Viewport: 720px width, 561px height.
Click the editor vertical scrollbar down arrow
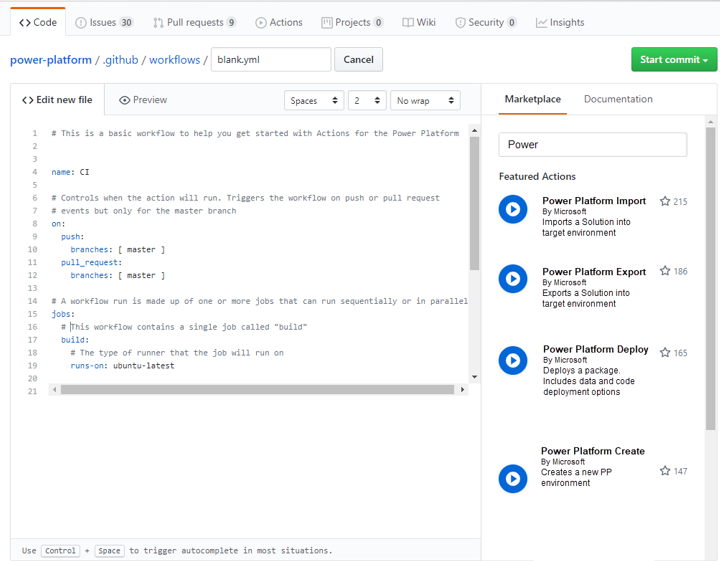point(474,377)
